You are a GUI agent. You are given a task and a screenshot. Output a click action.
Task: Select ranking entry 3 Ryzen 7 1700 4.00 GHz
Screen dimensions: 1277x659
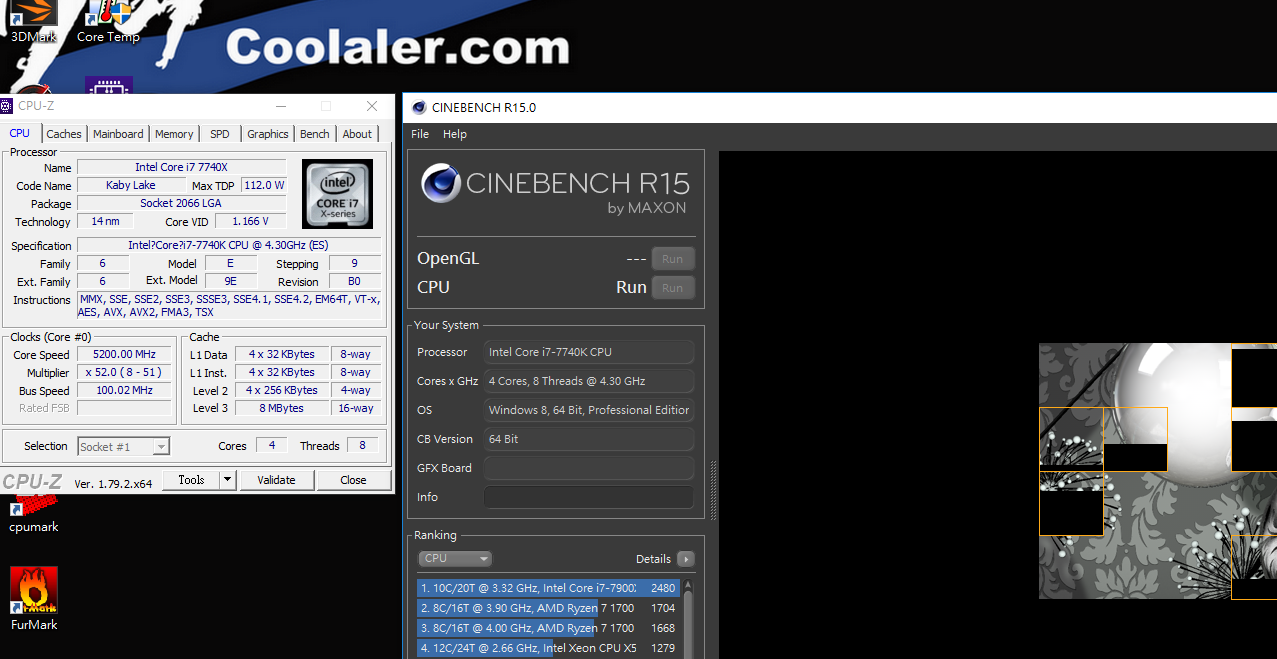[548, 628]
